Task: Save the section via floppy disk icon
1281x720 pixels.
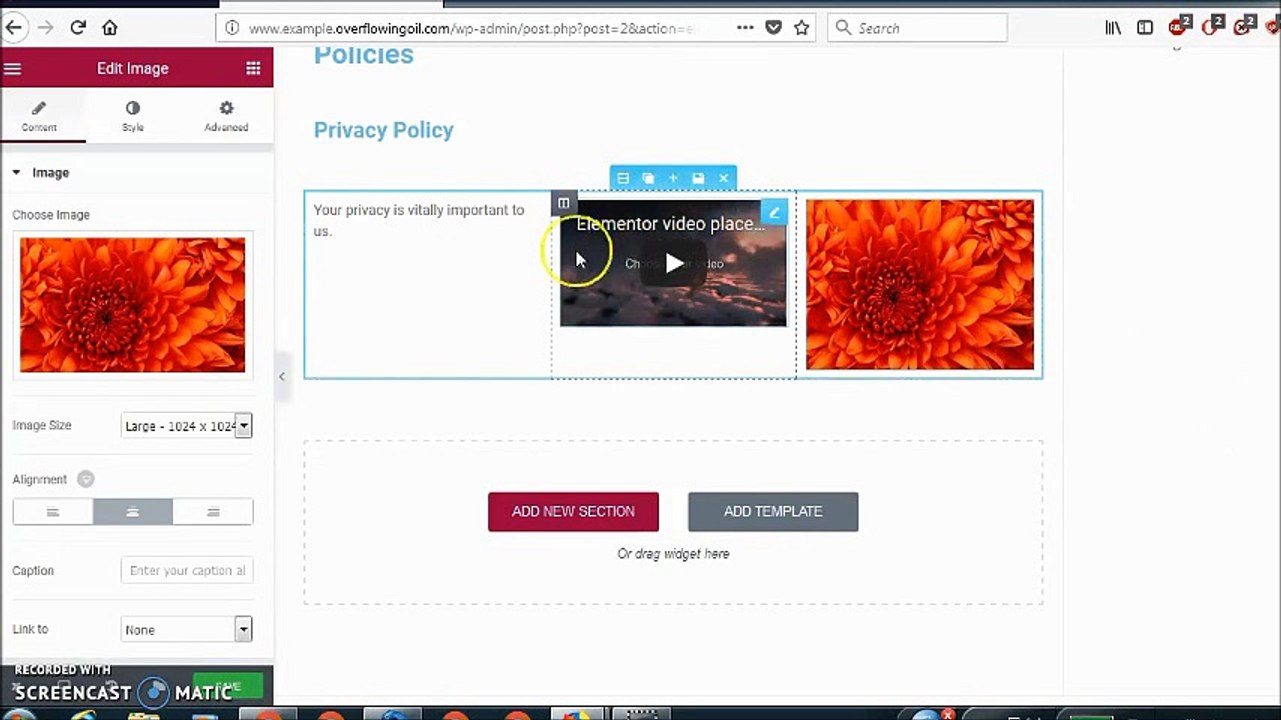Action: [698, 178]
